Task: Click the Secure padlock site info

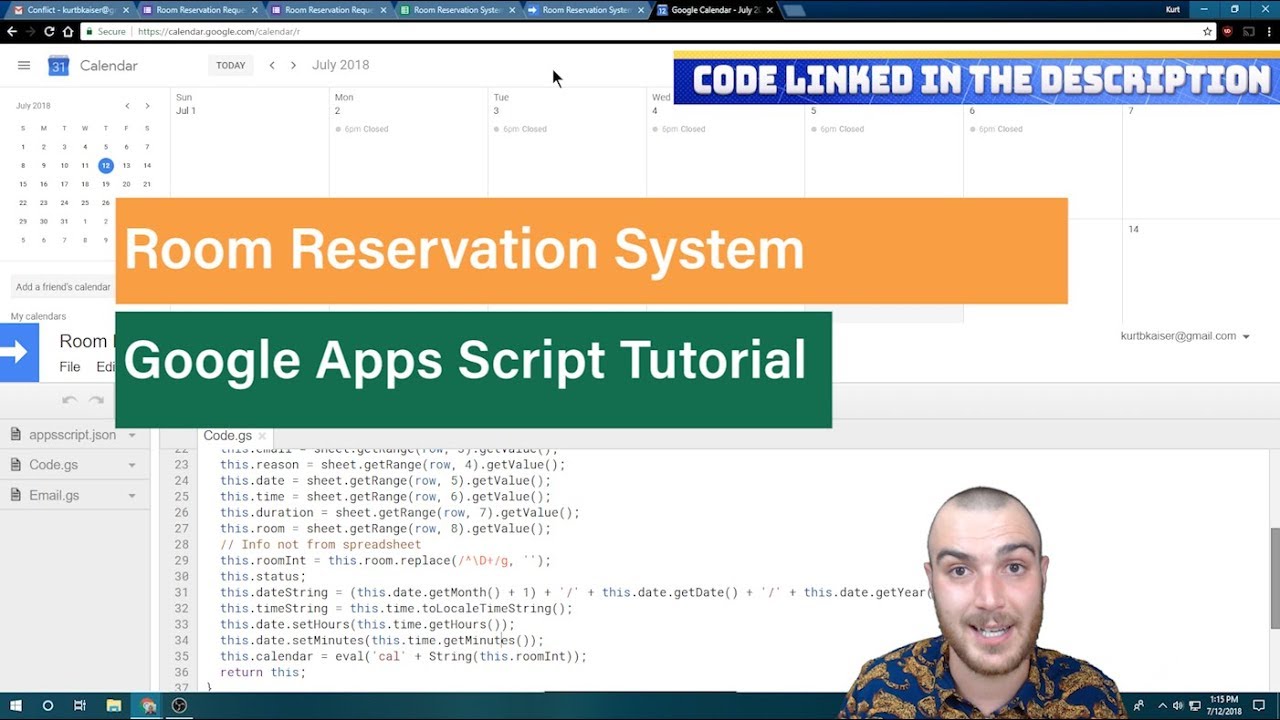Action: [x=105, y=31]
